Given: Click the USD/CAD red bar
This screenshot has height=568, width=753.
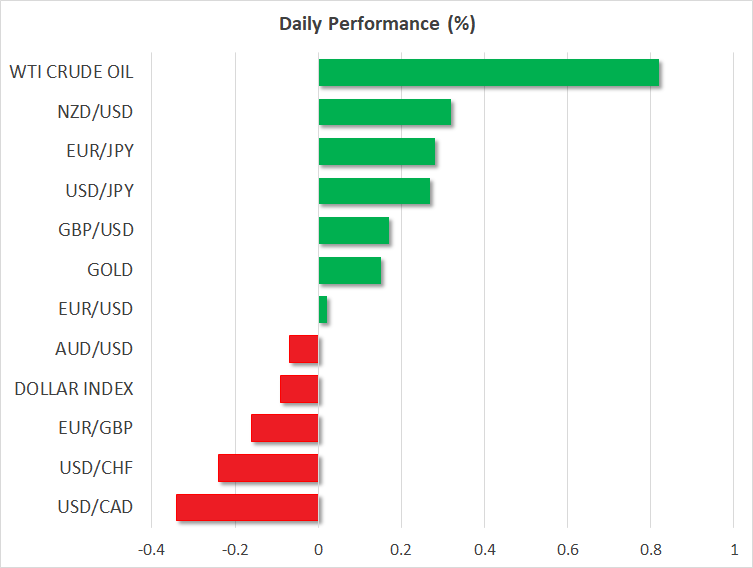Looking at the screenshot, I should point(247,507).
